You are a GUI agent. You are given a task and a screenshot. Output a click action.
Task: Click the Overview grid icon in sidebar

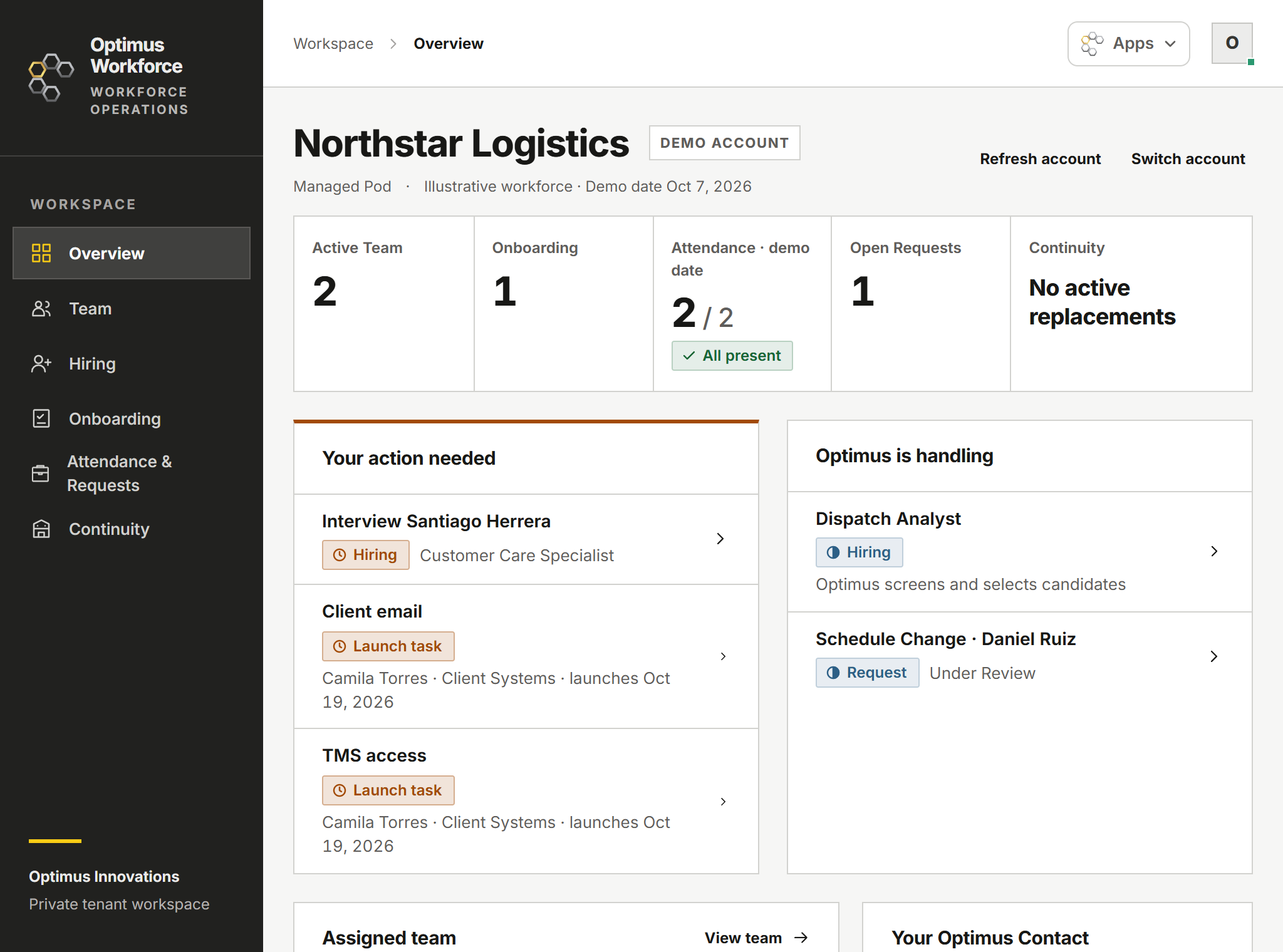click(41, 253)
